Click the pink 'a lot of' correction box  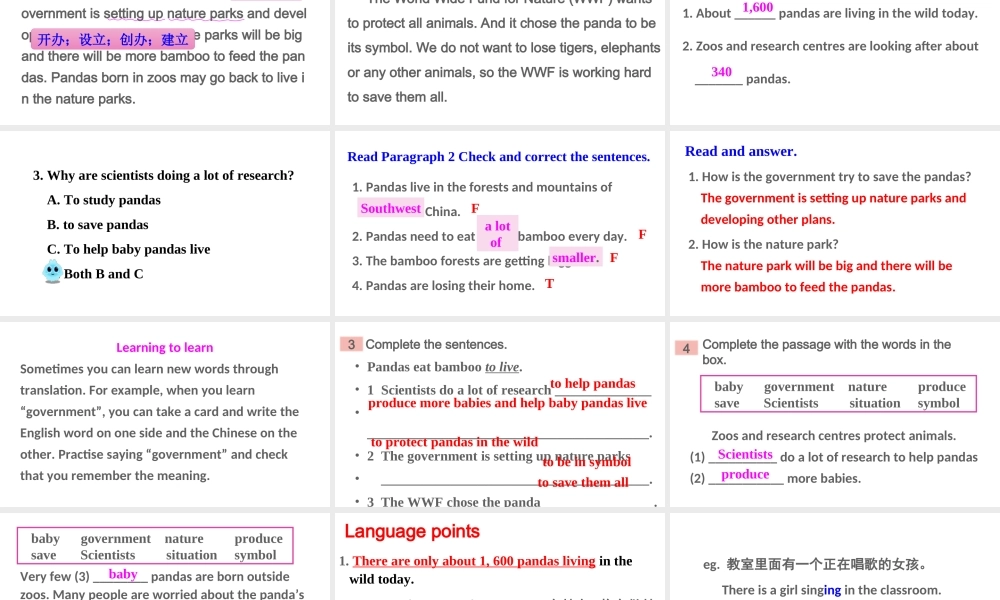tap(497, 234)
